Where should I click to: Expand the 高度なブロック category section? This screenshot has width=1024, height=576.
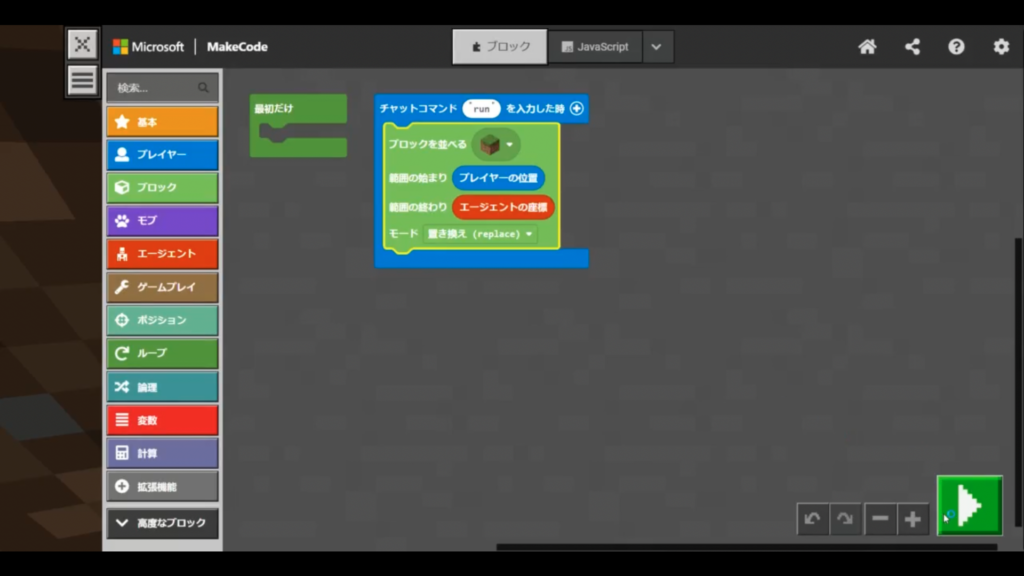[162, 523]
